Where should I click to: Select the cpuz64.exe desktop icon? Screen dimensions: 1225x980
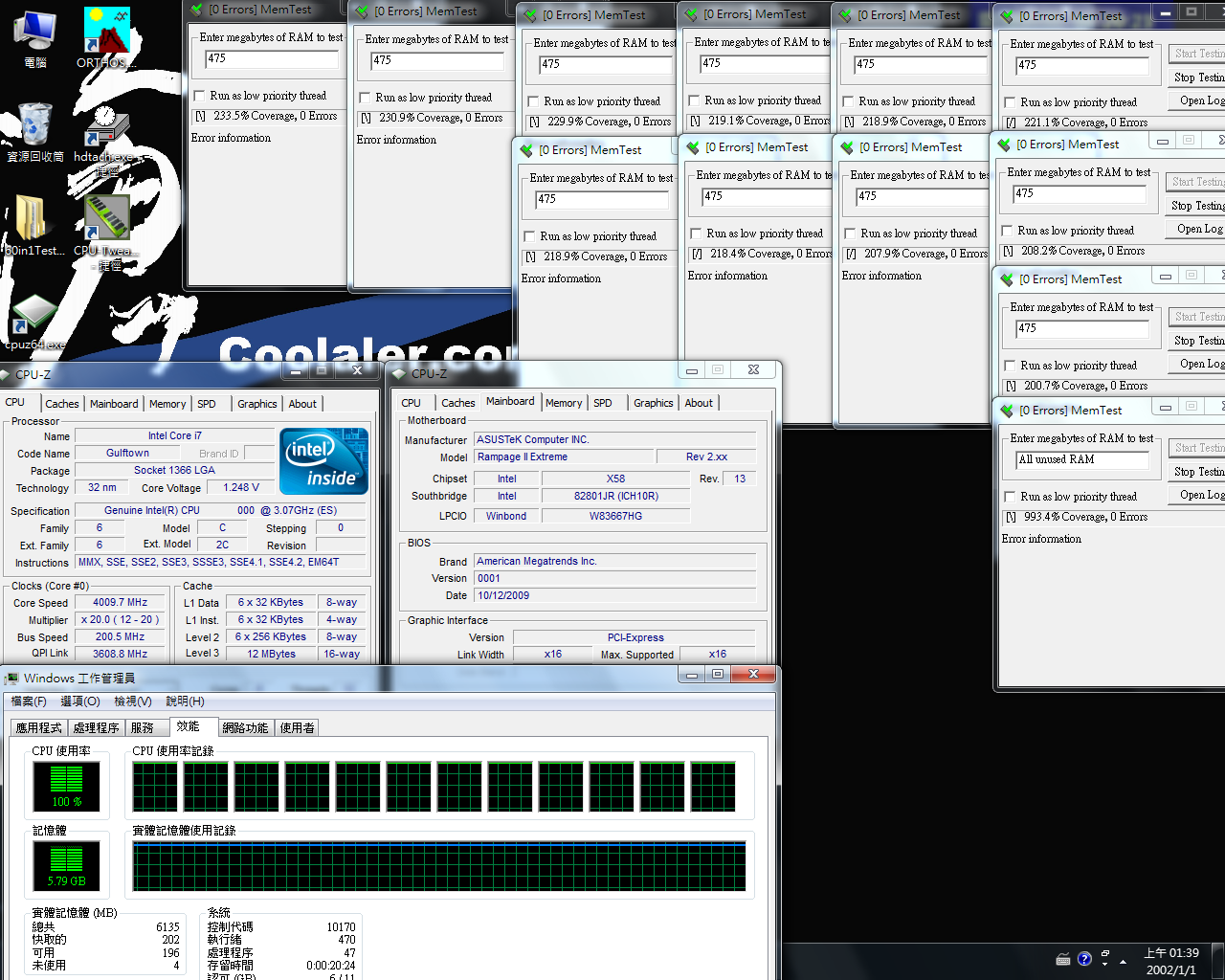click(x=35, y=323)
